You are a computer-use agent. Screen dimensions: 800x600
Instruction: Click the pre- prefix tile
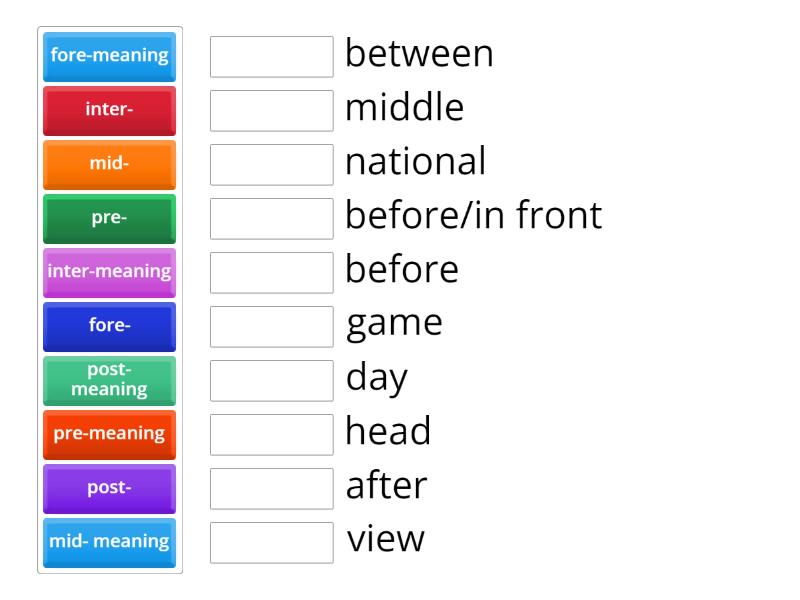(x=108, y=219)
